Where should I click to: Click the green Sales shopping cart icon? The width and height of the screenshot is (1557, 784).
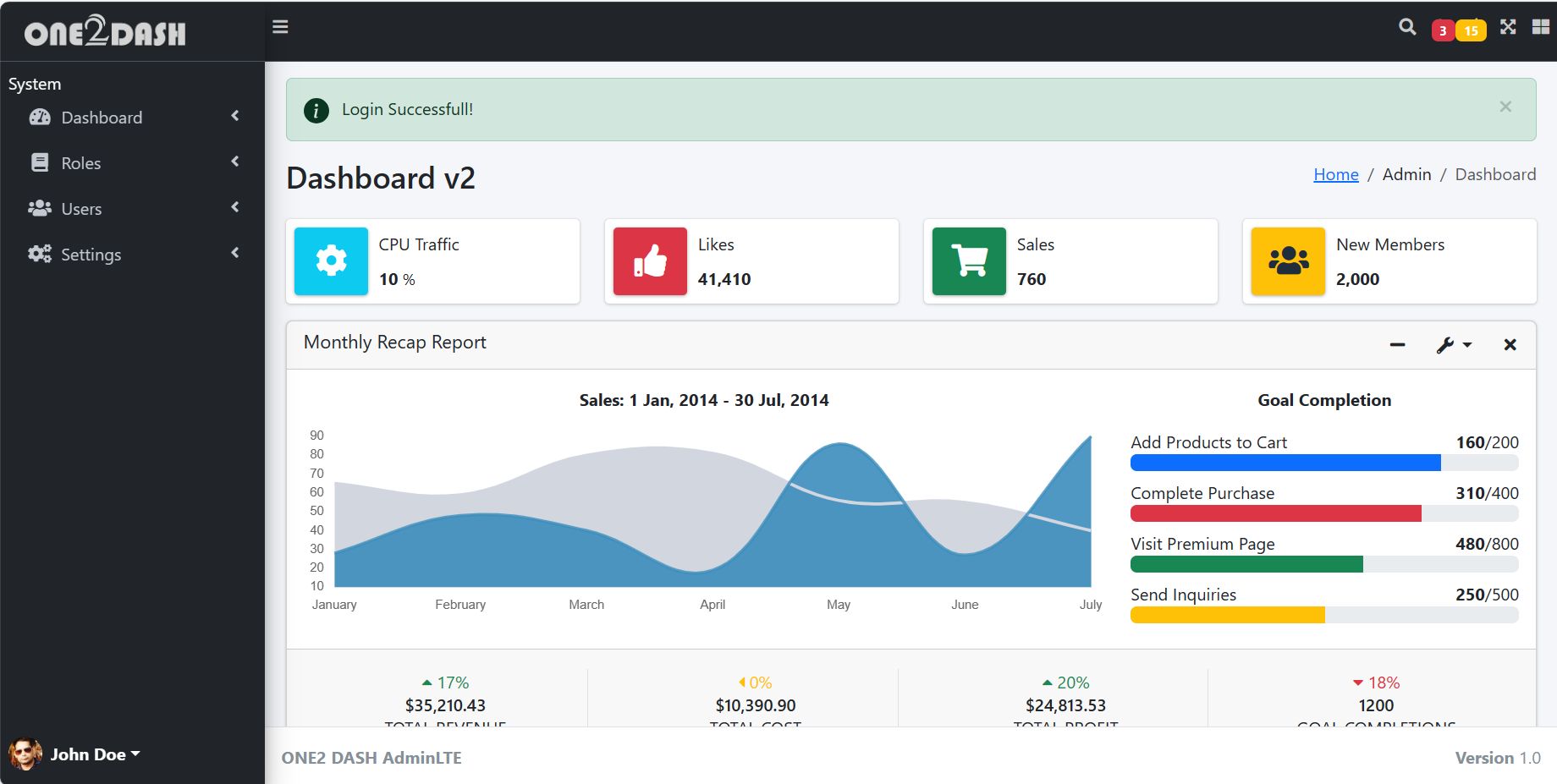click(x=969, y=261)
